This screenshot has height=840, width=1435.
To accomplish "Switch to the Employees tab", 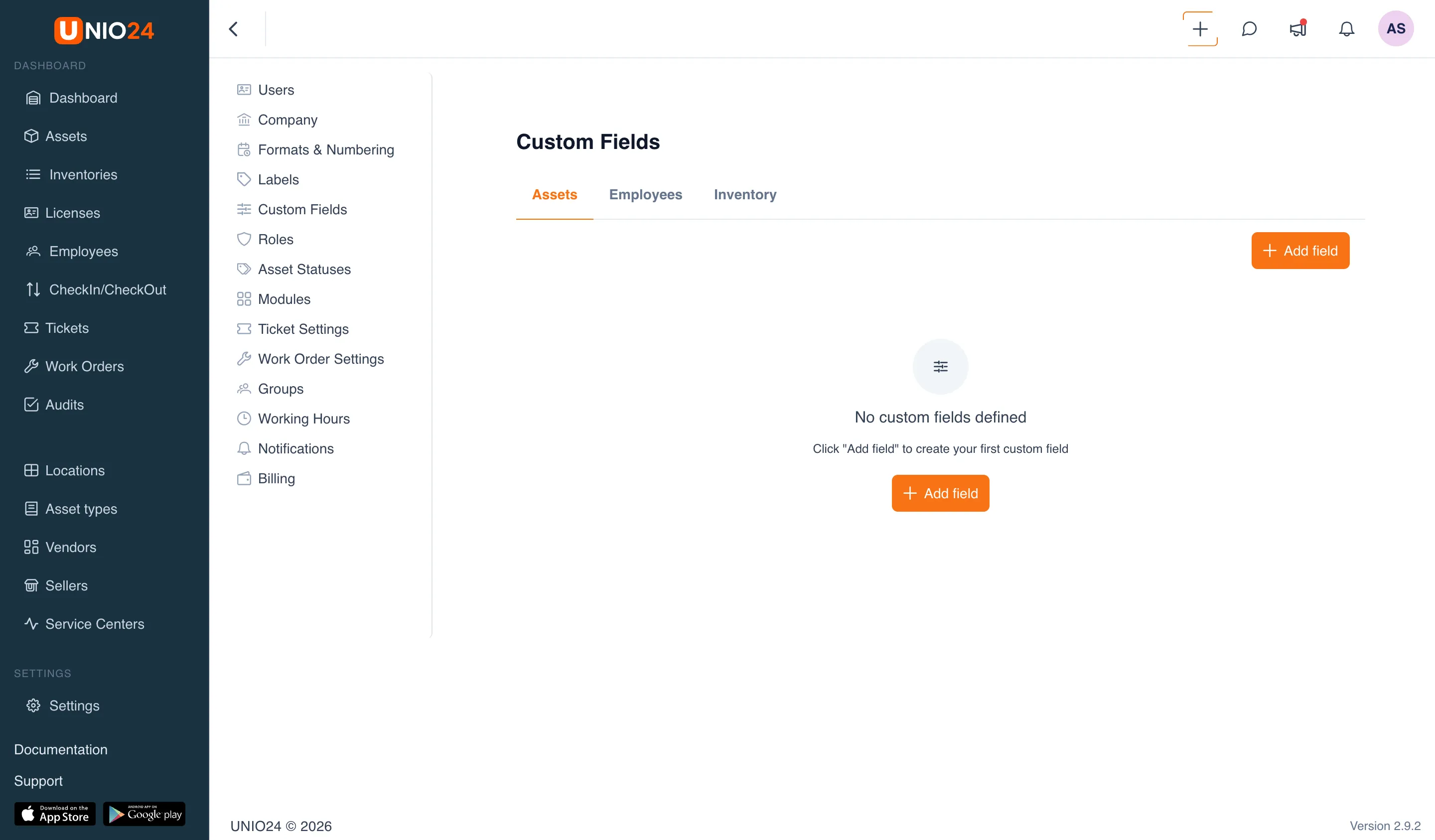I will [645, 195].
